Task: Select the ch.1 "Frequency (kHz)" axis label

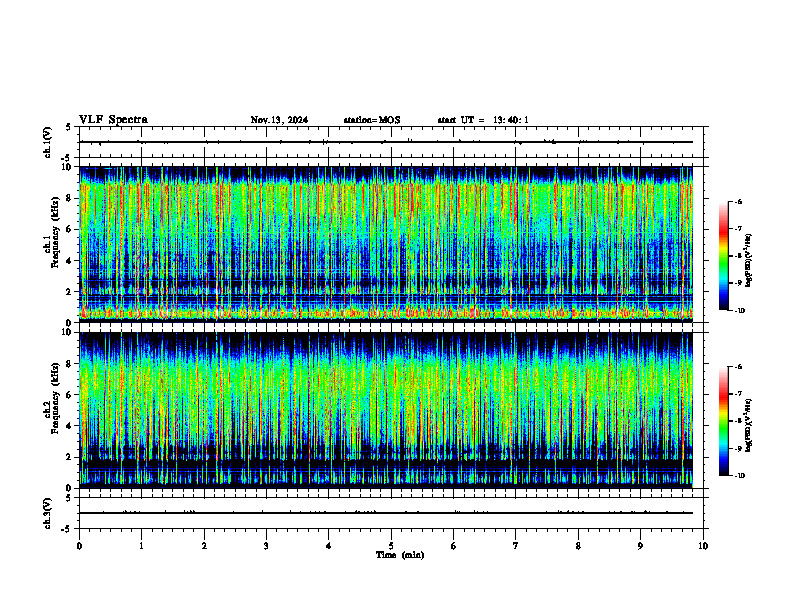Action: point(55,232)
